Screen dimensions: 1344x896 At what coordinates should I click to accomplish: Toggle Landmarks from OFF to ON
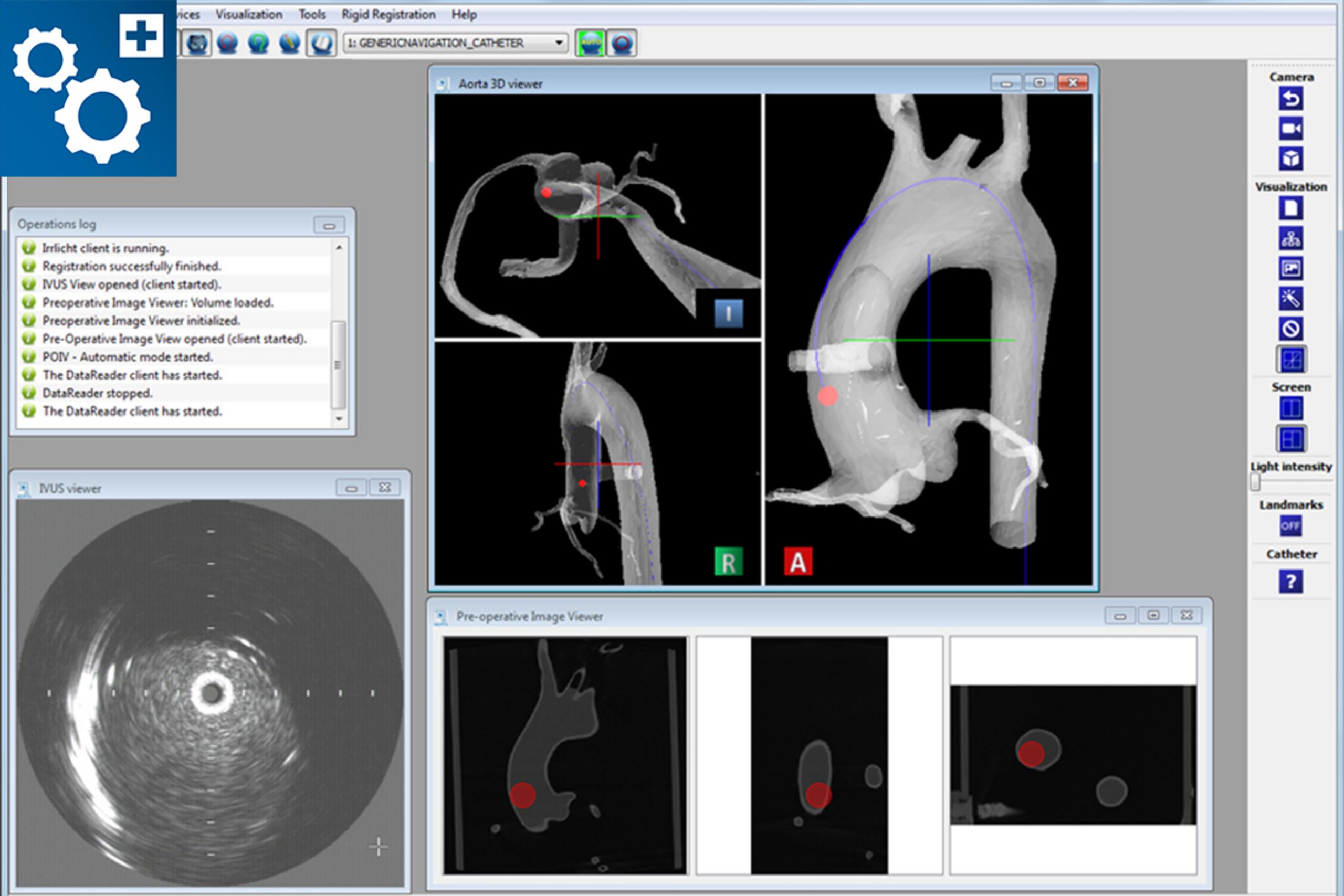[1290, 525]
